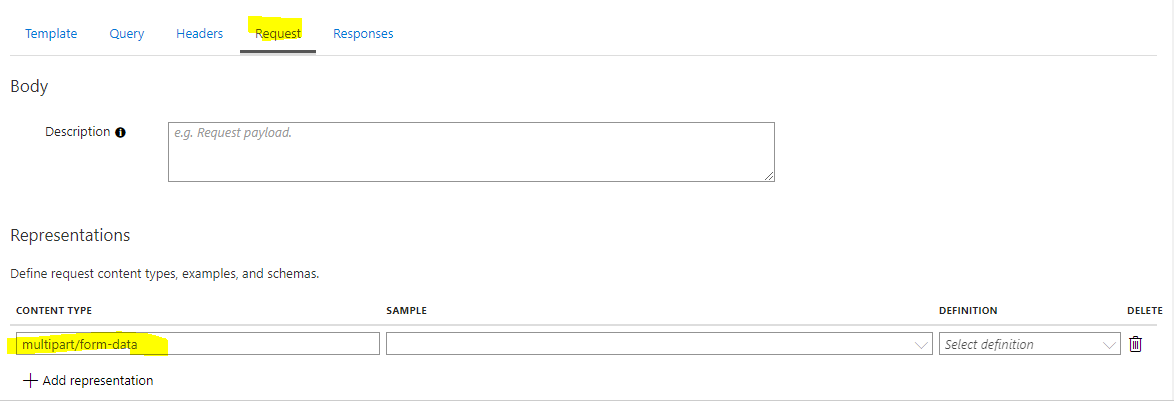The image size is (1174, 418).
Task: Switch to the Template tab
Action: tap(51, 34)
